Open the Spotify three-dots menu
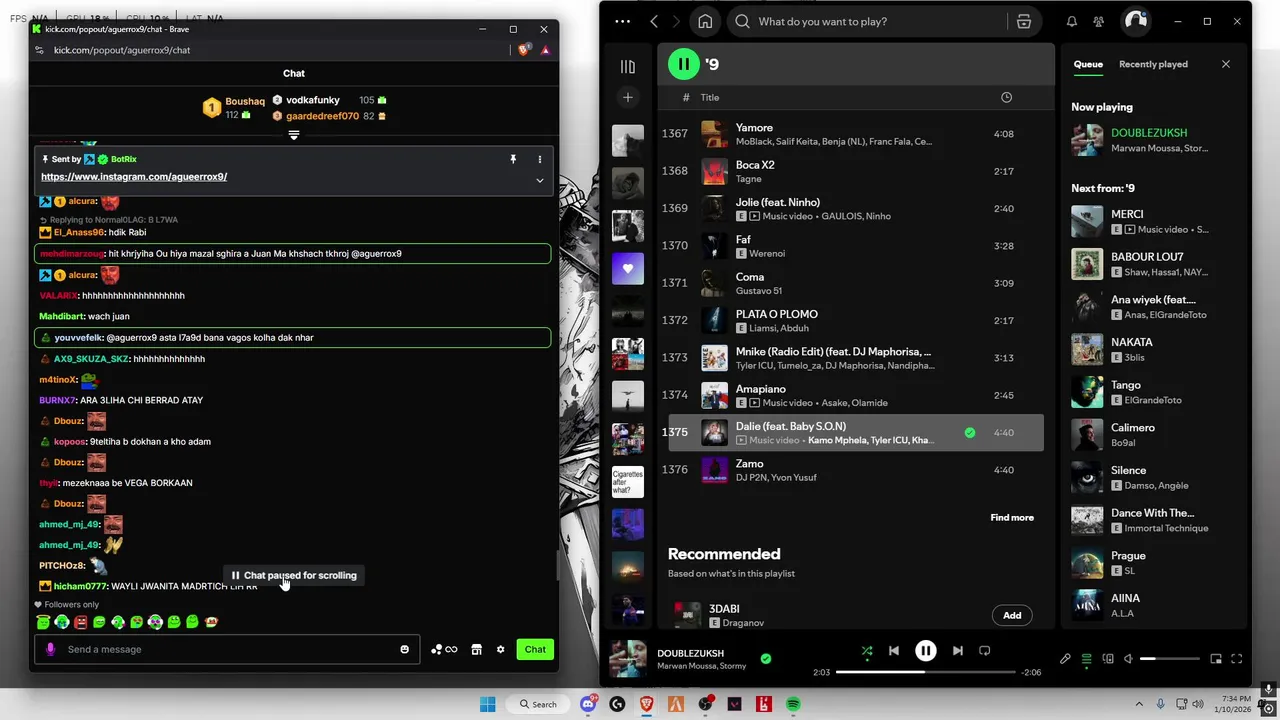1280x720 pixels. 622,21
